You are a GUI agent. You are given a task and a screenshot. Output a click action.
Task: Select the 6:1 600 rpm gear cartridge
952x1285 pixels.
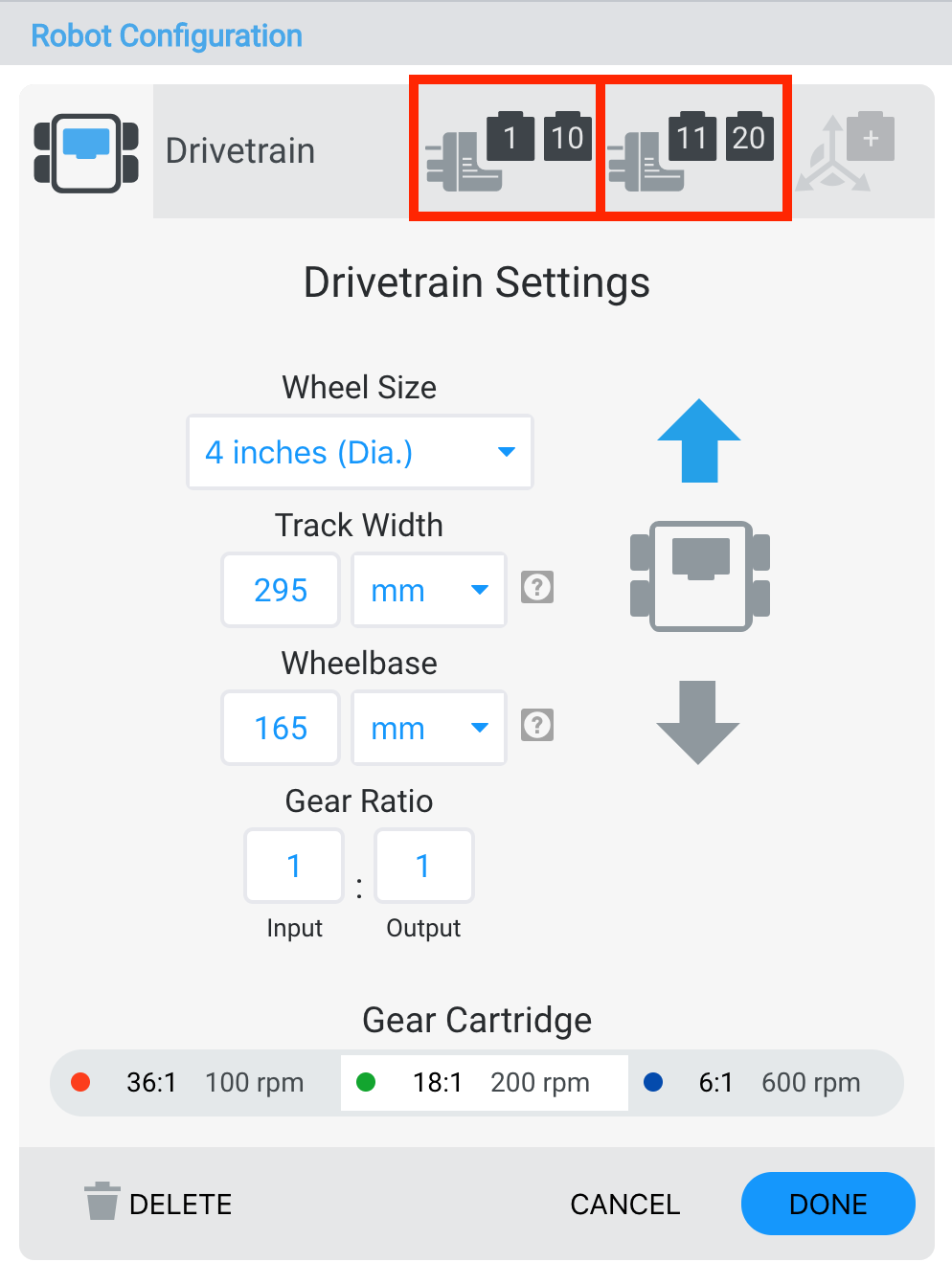click(x=766, y=1082)
